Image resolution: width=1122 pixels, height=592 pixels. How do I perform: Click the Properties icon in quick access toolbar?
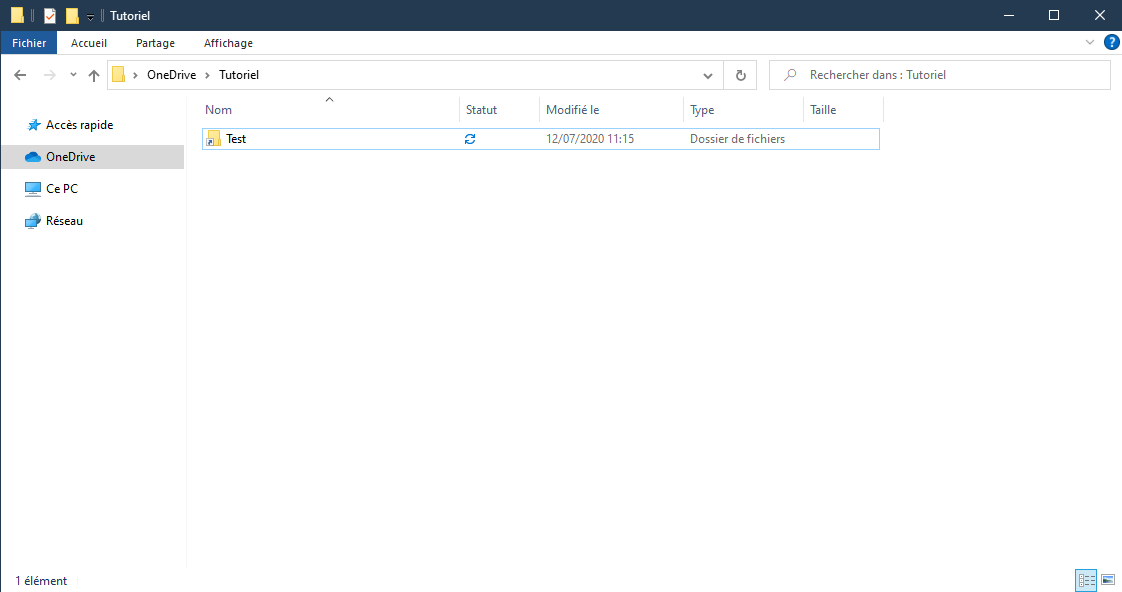point(50,16)
